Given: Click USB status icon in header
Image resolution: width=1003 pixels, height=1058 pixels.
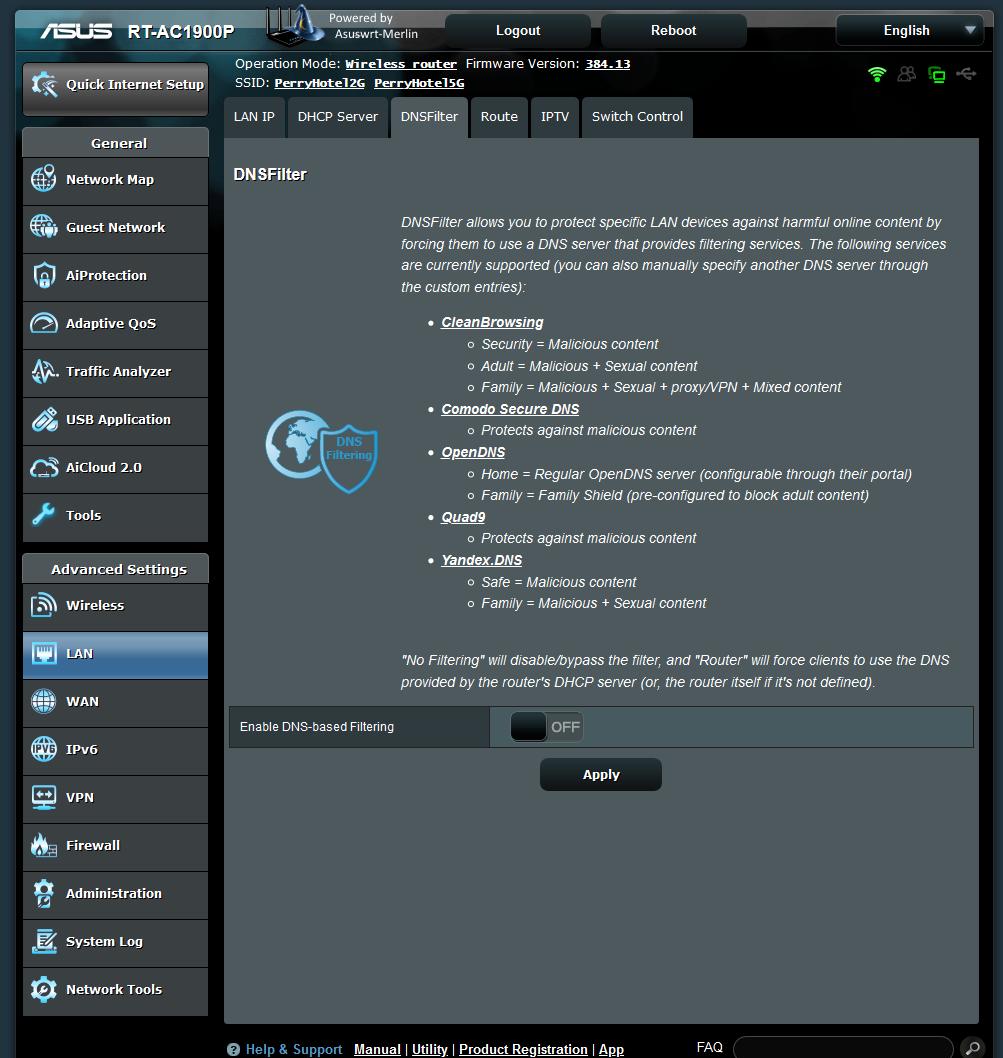Looking at the screenshot, I should click(966, 74).
